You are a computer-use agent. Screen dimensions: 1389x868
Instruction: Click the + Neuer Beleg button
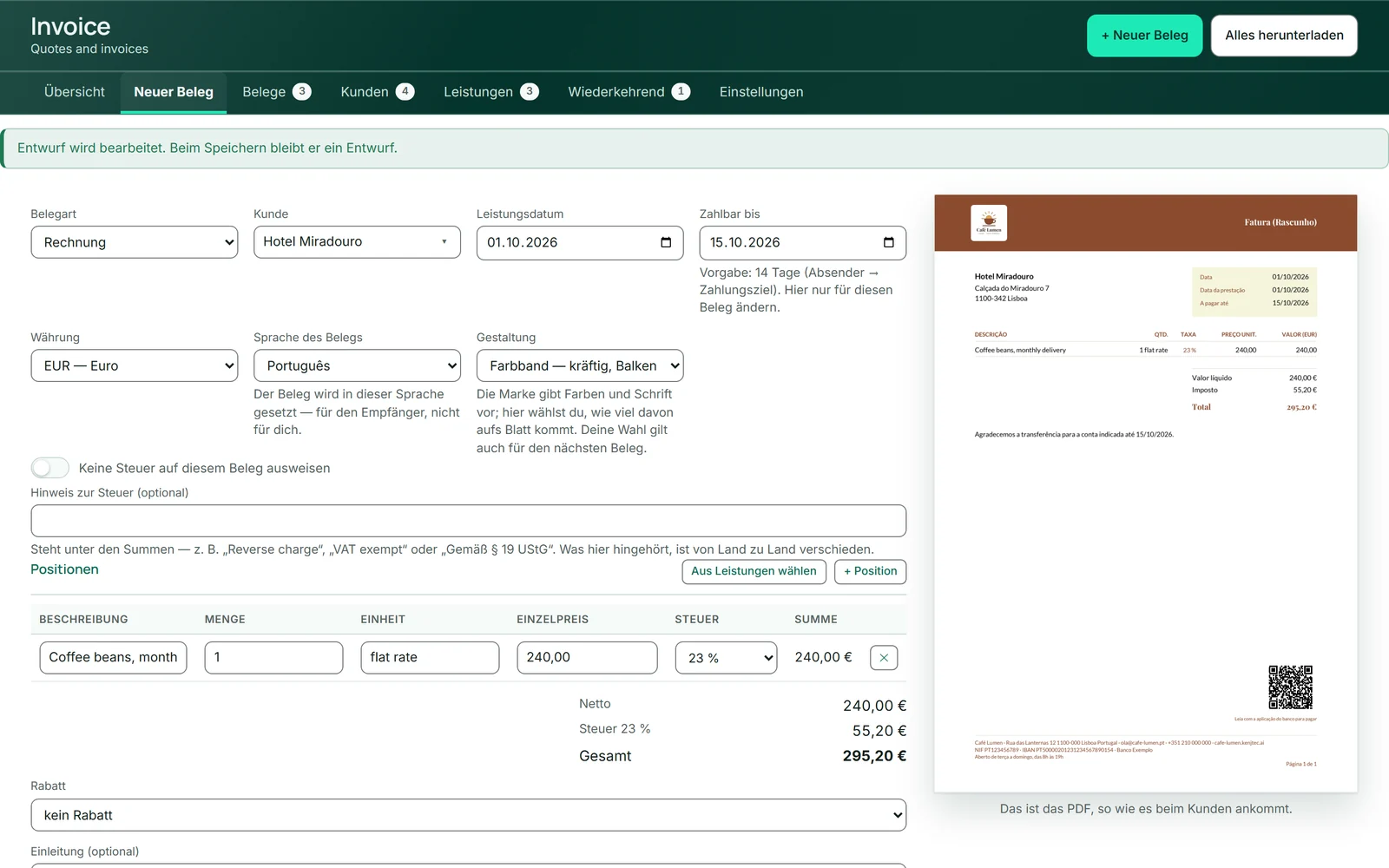click(1144, 36)
